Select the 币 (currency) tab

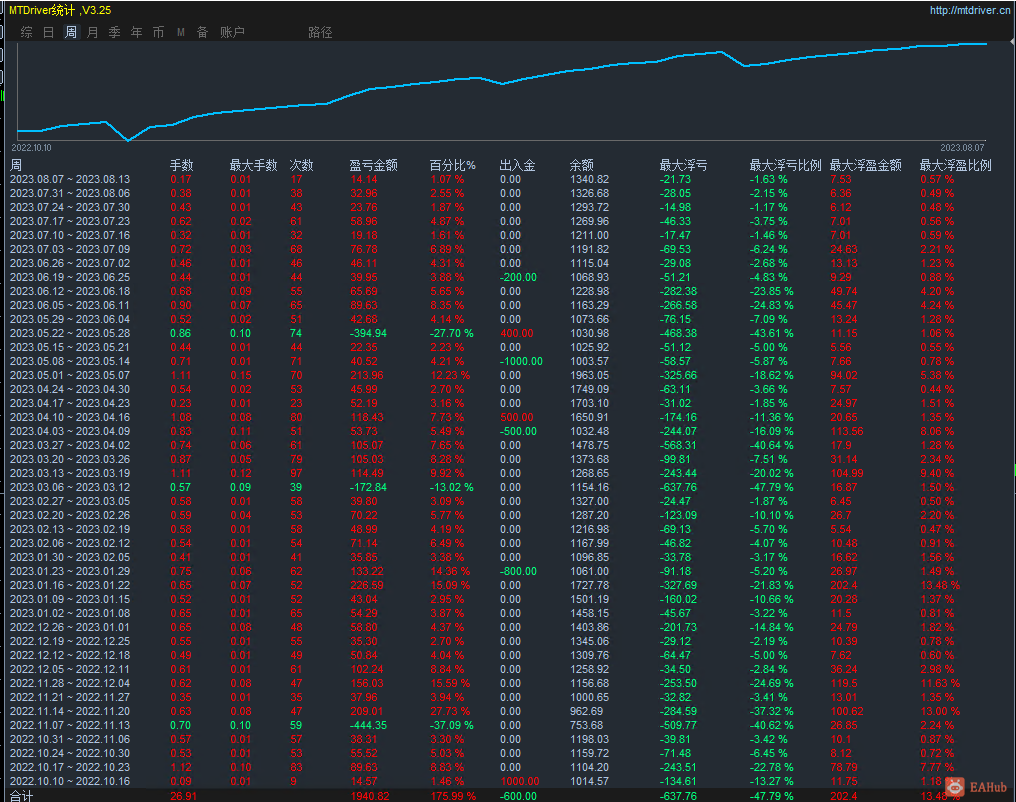tap(159, 32)
